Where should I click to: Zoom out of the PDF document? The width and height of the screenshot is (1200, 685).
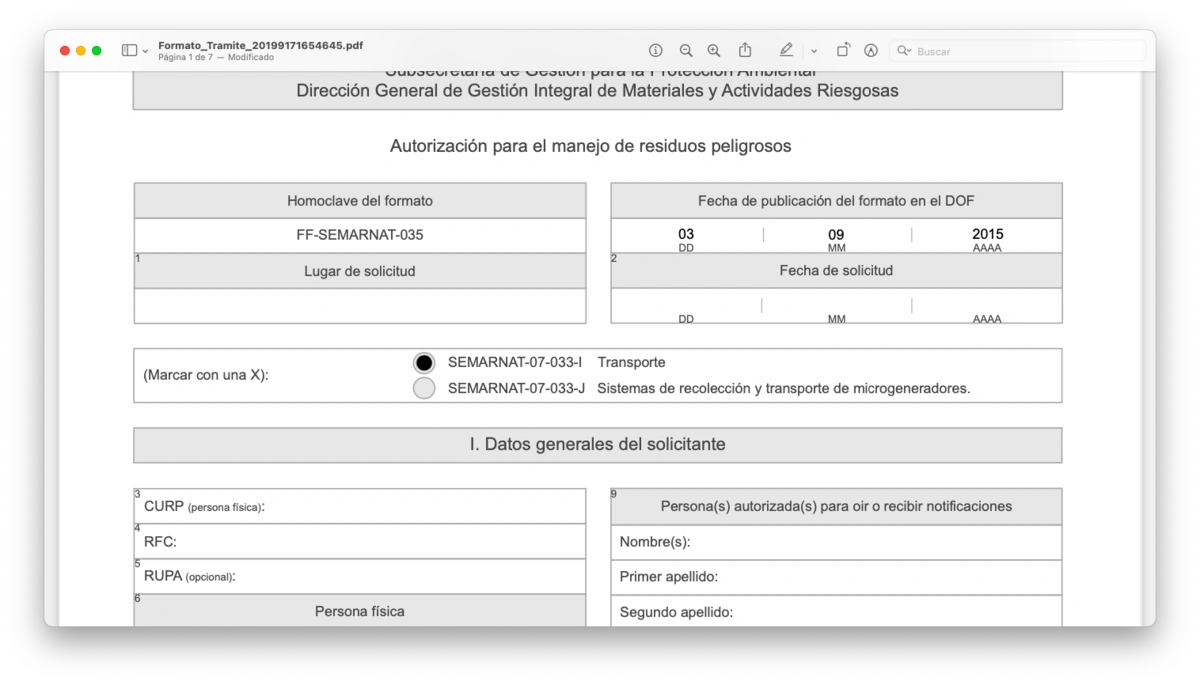pyautogui.click(x=685, y=50)
